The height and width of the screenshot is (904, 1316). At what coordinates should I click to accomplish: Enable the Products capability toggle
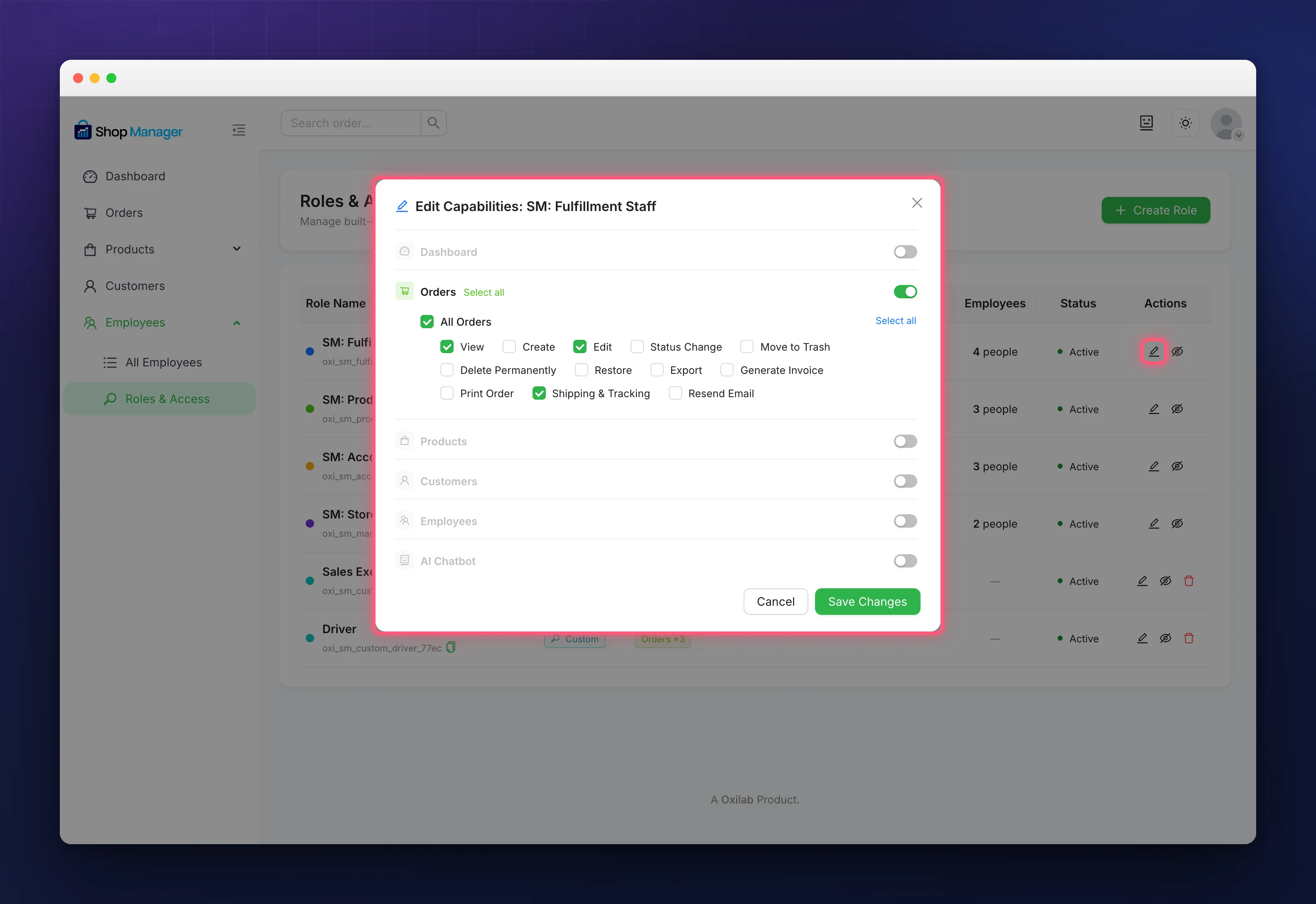[x=905, y=441]
